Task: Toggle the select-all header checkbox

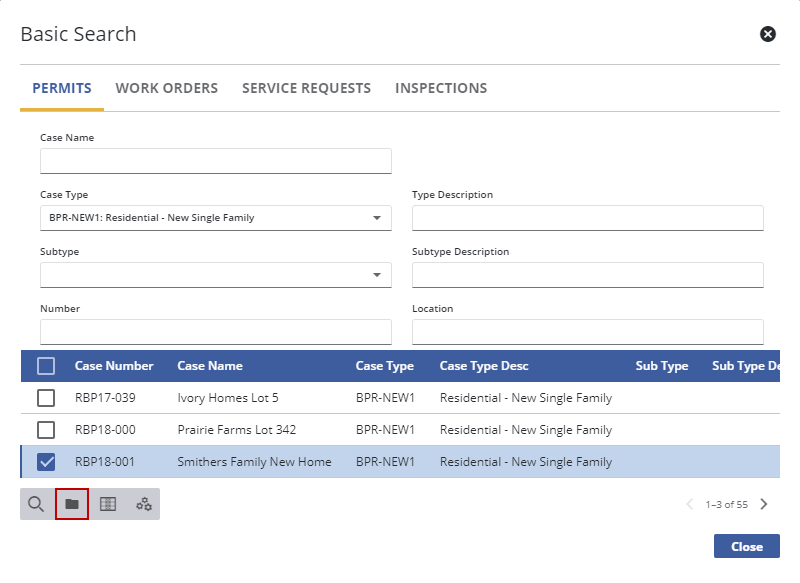Action: point(46,366)
